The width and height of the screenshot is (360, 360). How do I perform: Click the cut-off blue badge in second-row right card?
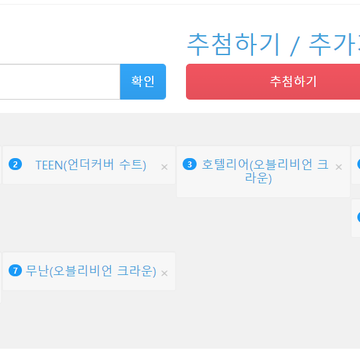pyautogui.click(x=359, y=217)
